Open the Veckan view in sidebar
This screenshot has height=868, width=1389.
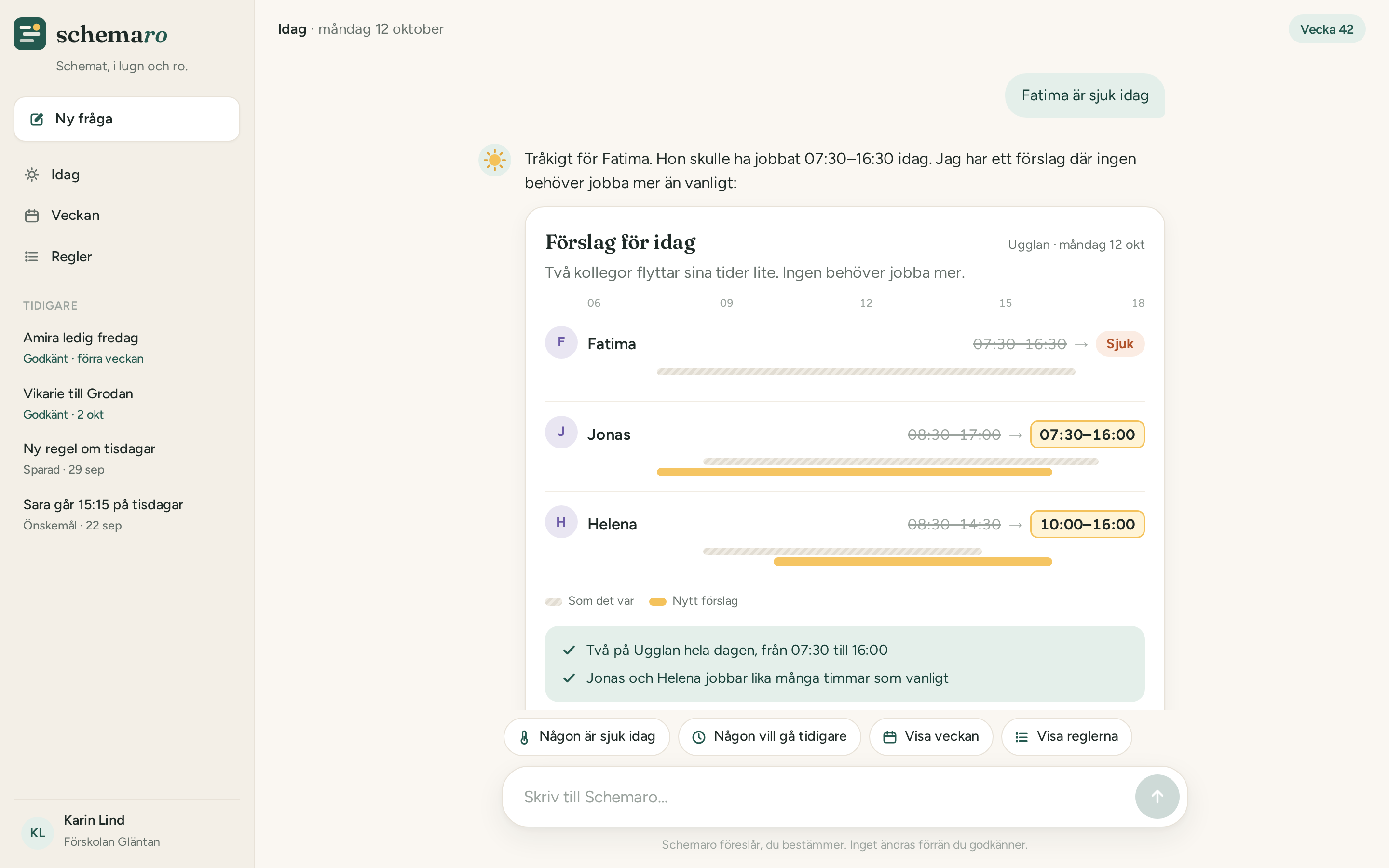(x=127, y=215)
